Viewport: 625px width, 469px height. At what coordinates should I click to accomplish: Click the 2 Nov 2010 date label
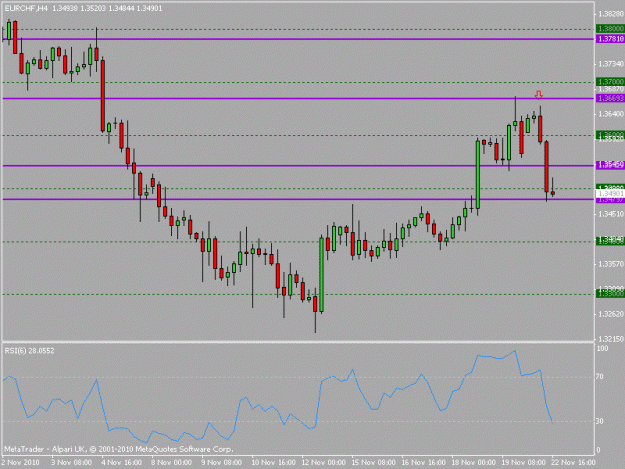coord(20,462)
